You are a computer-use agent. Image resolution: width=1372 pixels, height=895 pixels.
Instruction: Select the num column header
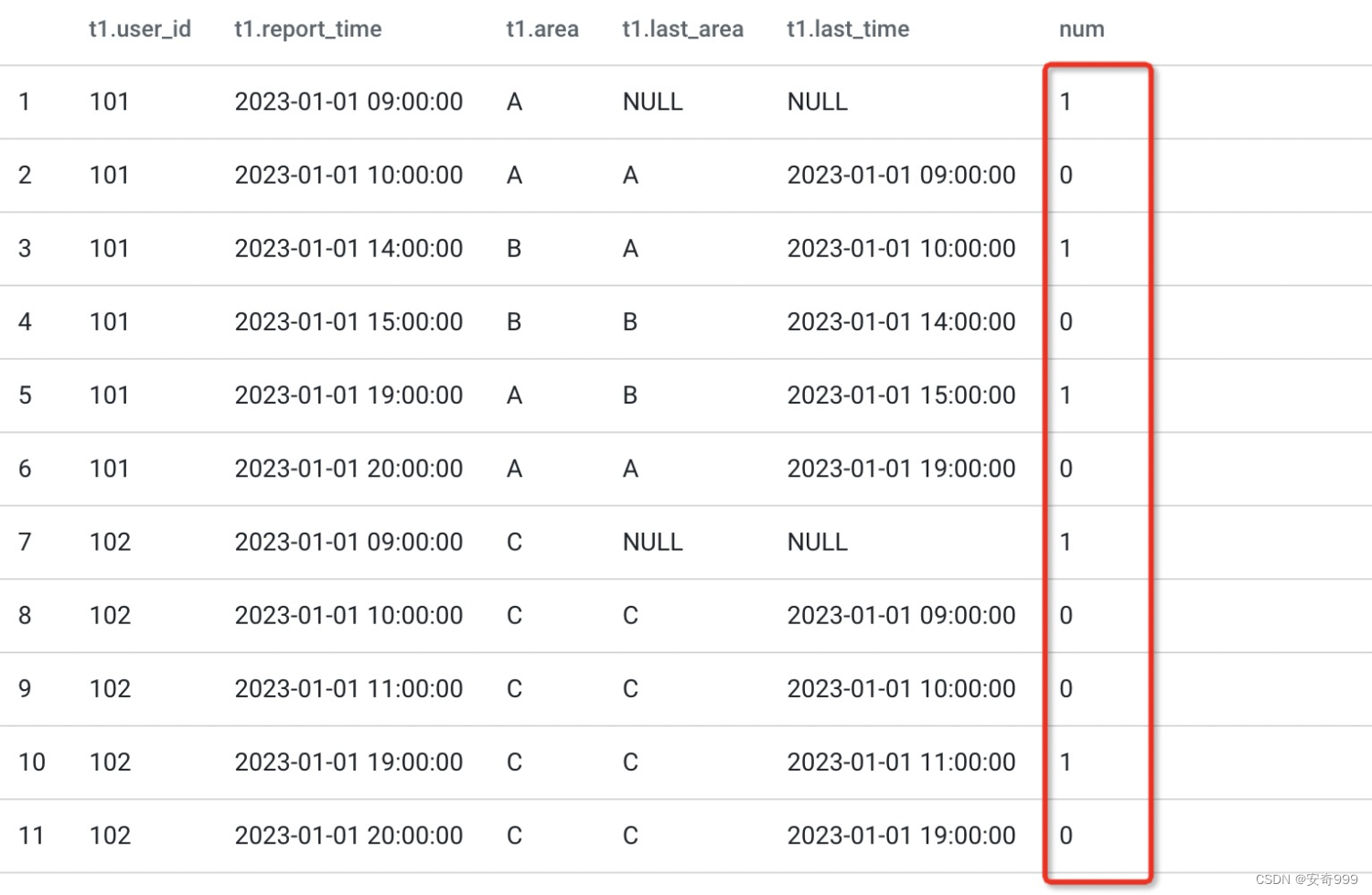coord(1082,29)
